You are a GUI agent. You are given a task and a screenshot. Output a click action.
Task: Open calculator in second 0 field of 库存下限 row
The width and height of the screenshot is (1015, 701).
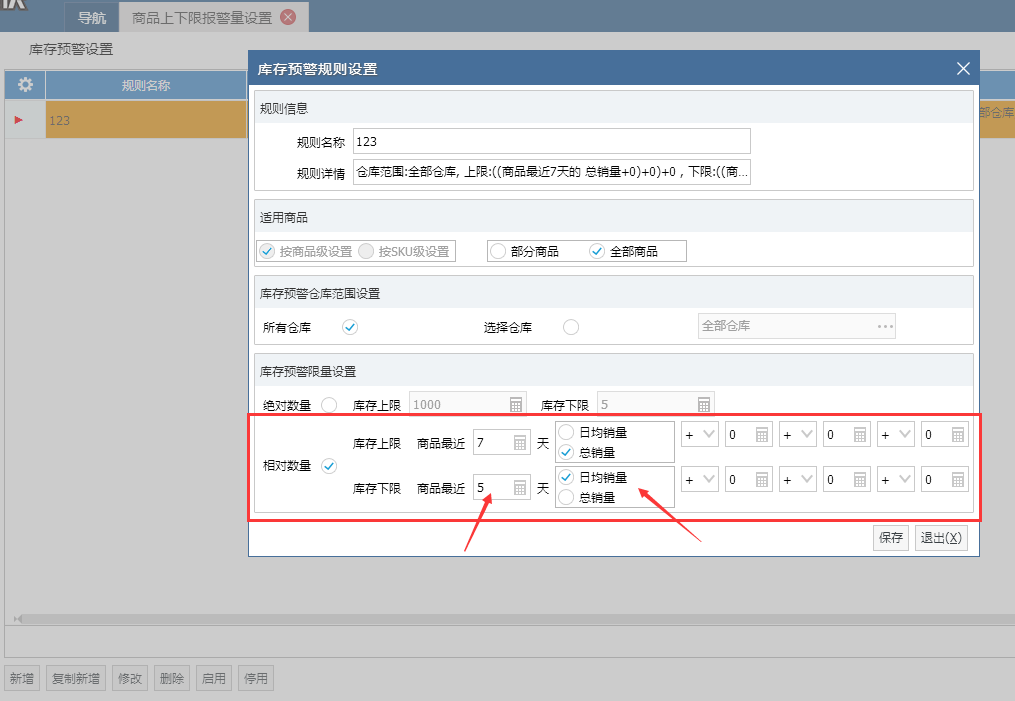860,480
